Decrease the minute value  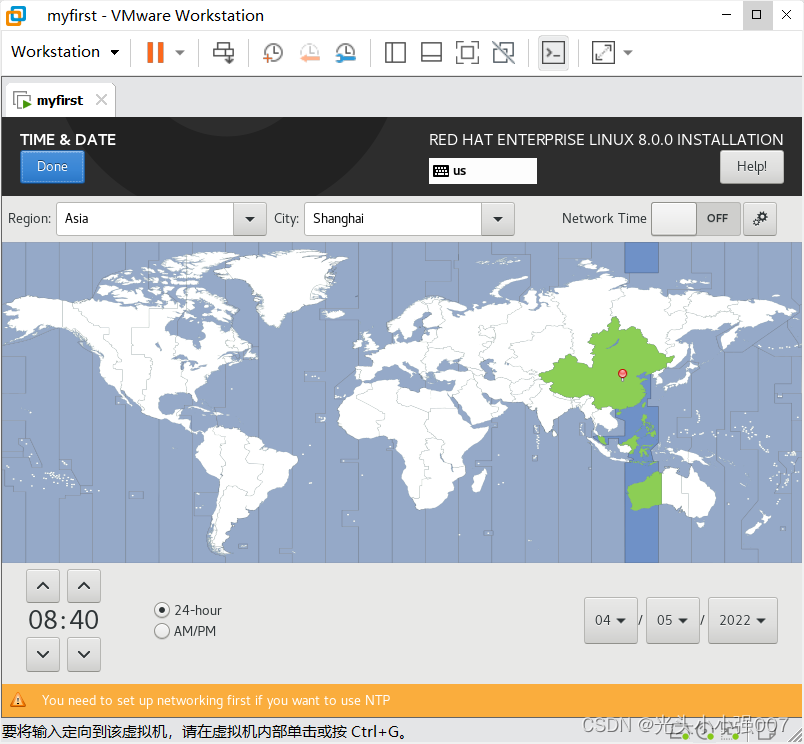[x=84, y=654]
